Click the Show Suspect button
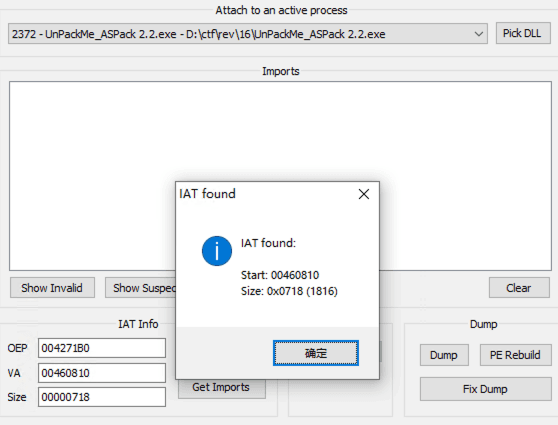Screen dimensions: 558x425 [x=141, y=288]
